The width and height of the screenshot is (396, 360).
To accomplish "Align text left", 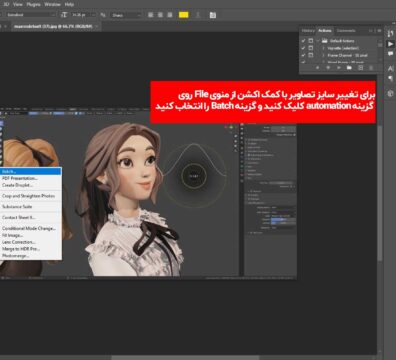I will click(151, 15).
